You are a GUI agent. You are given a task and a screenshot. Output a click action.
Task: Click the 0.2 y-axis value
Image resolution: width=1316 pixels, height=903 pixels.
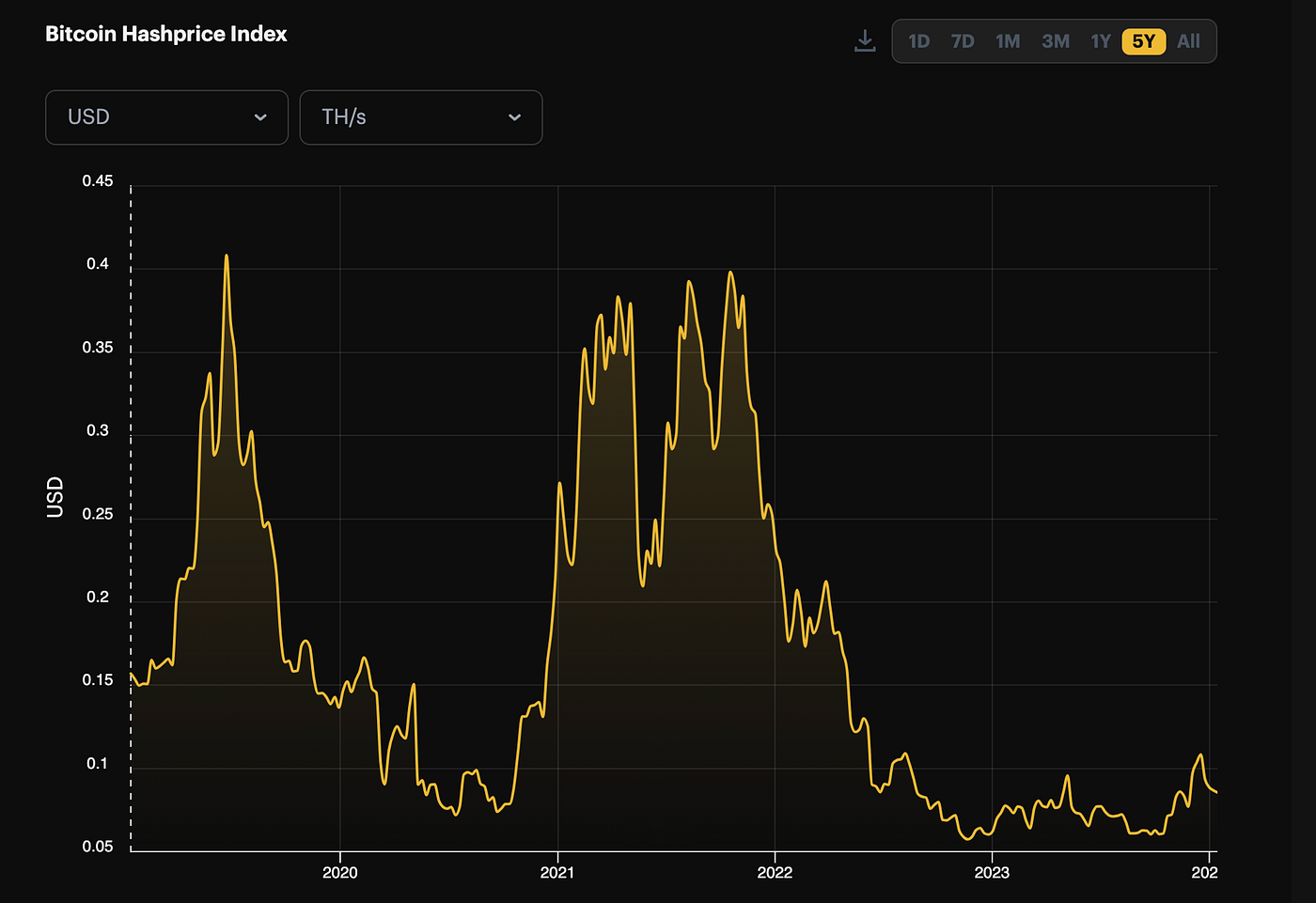click(x=98, y=597)
